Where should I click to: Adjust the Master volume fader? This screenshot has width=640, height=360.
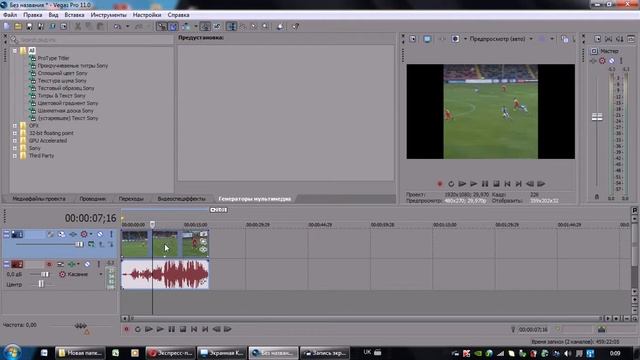point(597,117)
